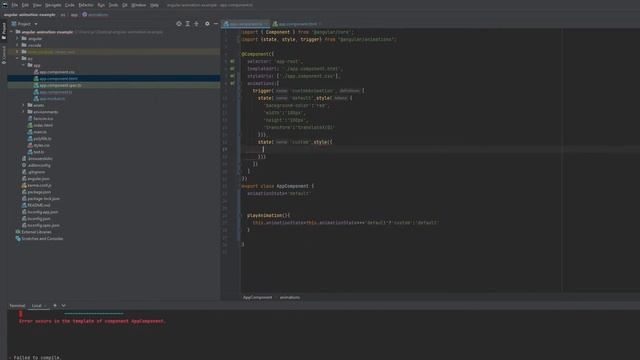640x360 pixels.
Task: Select .editorconfig file in tree
Action: pos(39,165)
